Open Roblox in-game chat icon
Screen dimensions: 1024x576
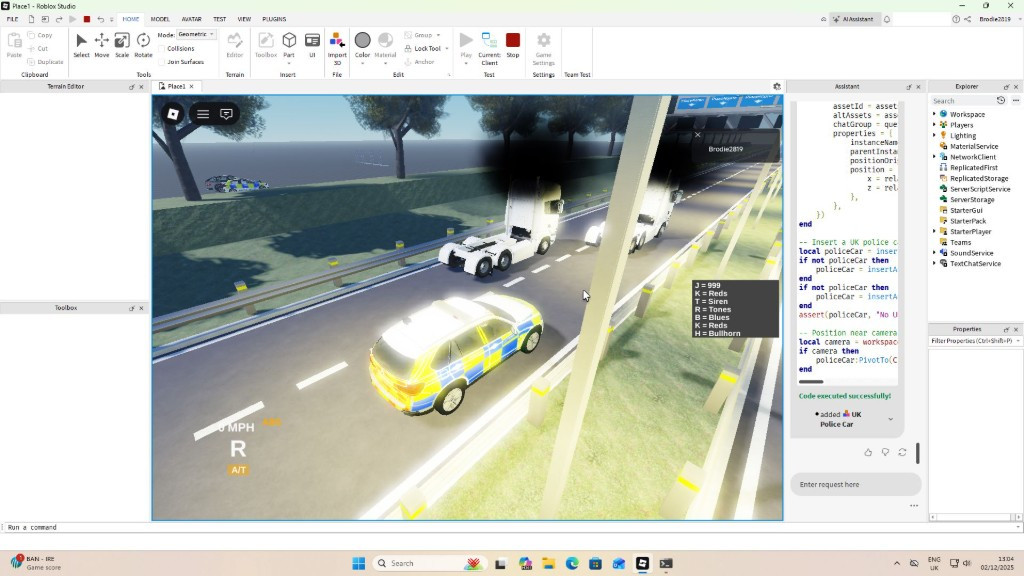pos(226,114)
